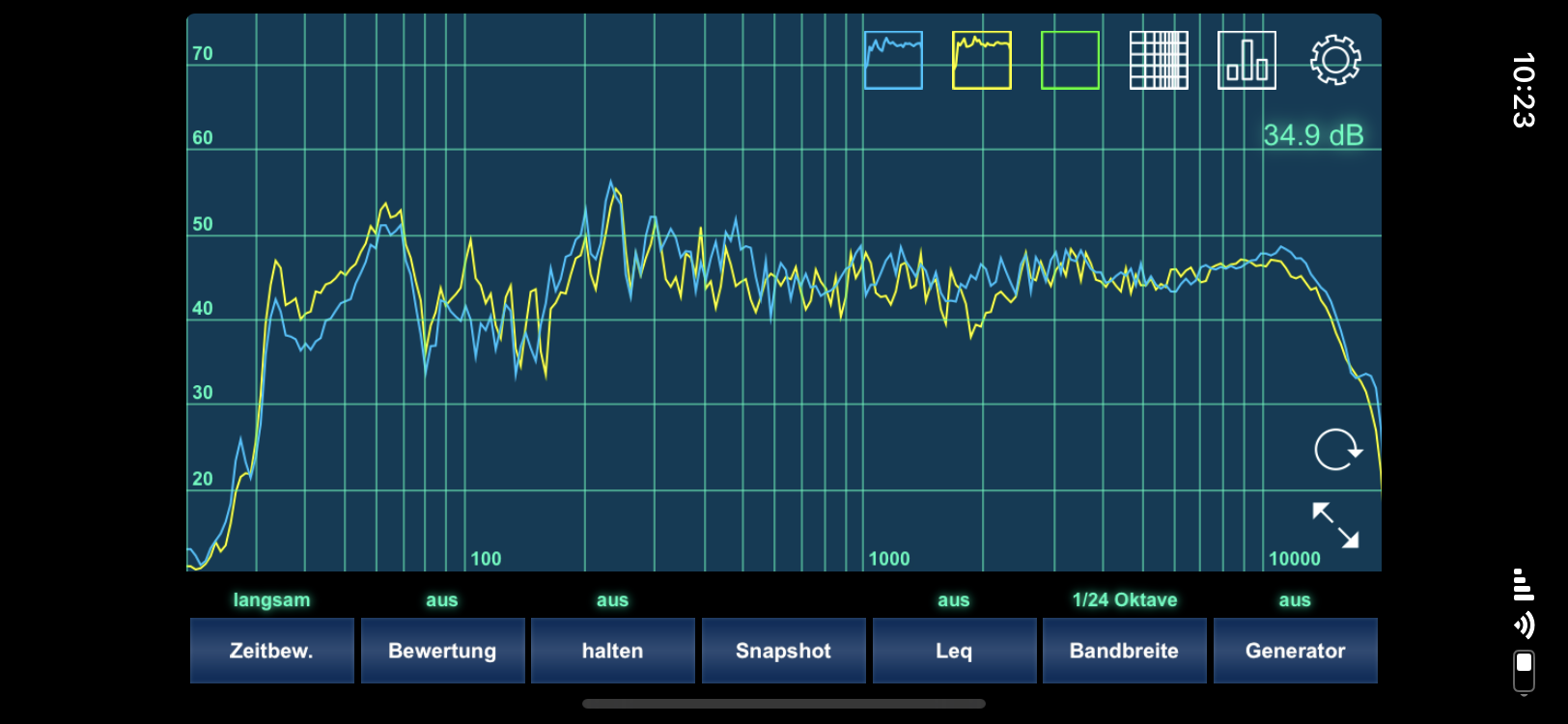Open the settings gear

click(1335, 60)
